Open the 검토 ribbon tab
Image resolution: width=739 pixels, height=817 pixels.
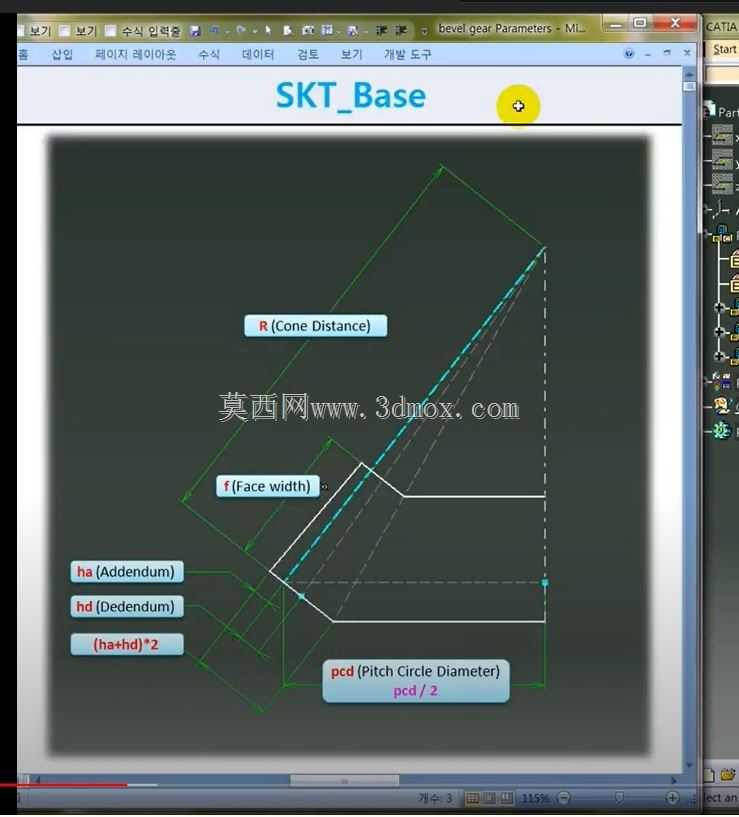[307, 54]
